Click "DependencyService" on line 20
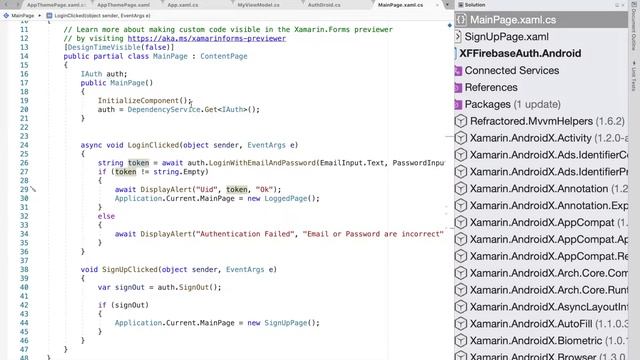Image resolution: width=640 pixels, height=360 pixels. click(164, 109)
